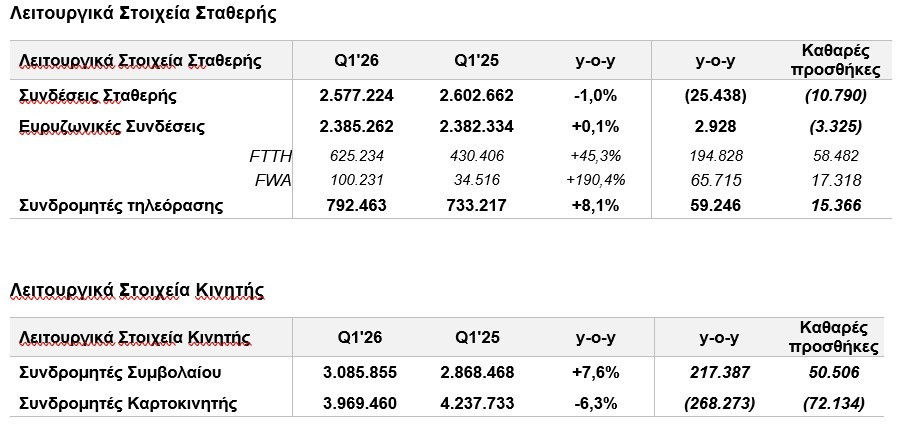Select 'Συνδρομητές τηλεόρασης' row label
The image size is (897, 425).
121,205
